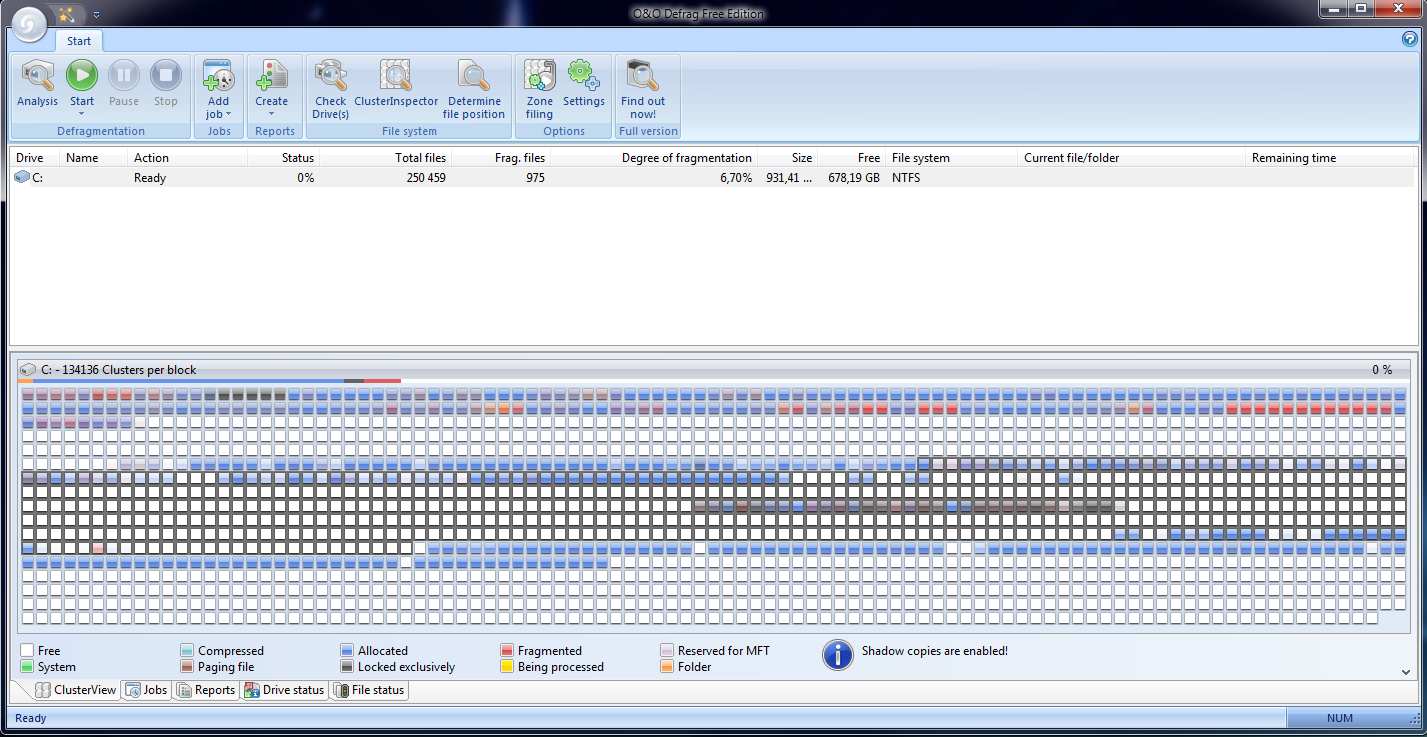Launch Check Drive(s)
Image resolution: width=1427 pixels, height=737 pixels.
coord(330,90)
